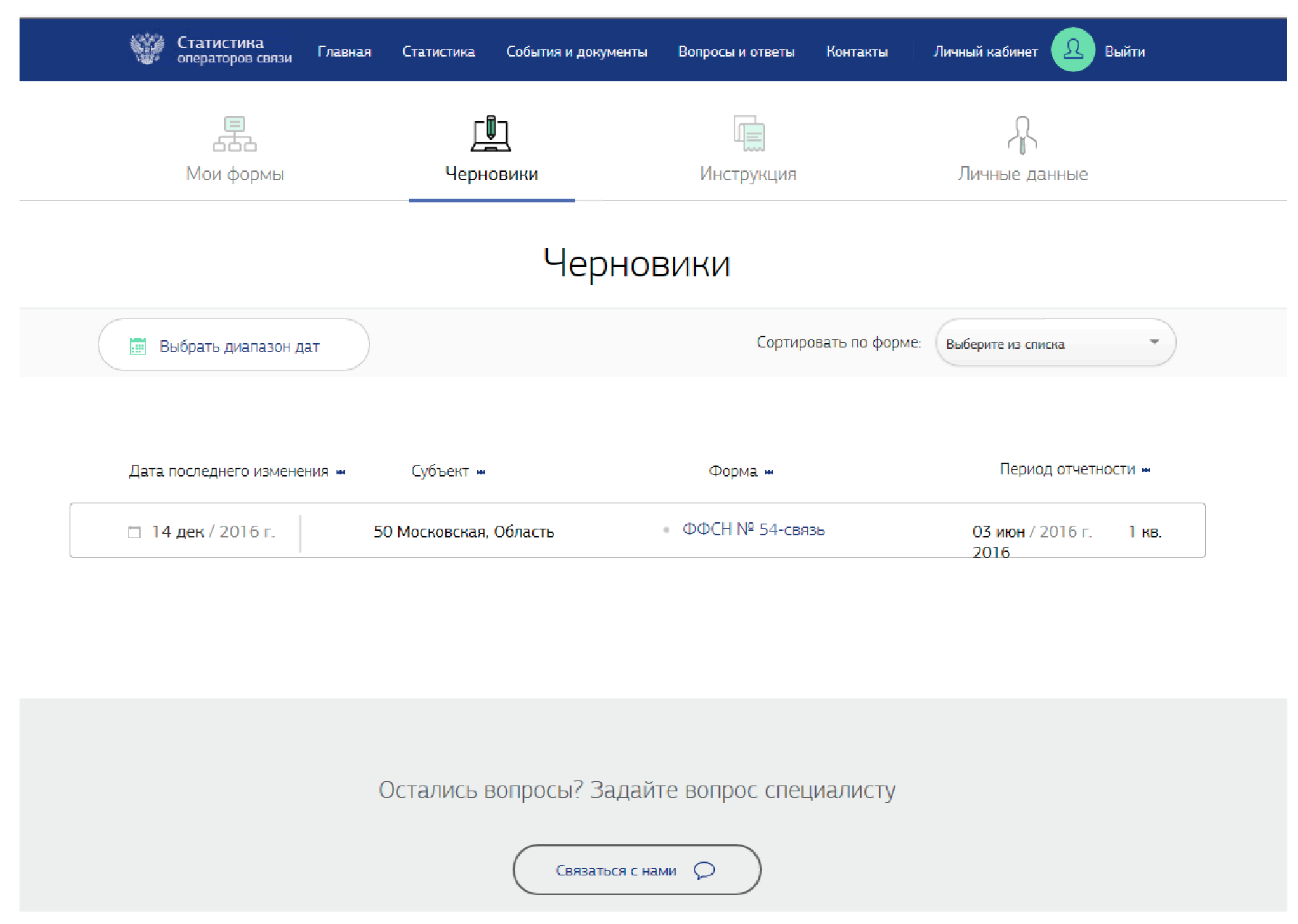The height and width of the screenshot is (924, 1298).
Task: Click small calendar icon beside 14 дек
Action: (x=134, y=532)
